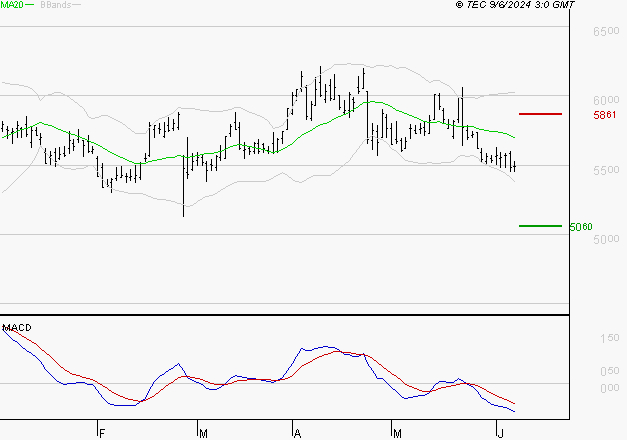
Task: Click the green support level line
Action: (540, 226)
